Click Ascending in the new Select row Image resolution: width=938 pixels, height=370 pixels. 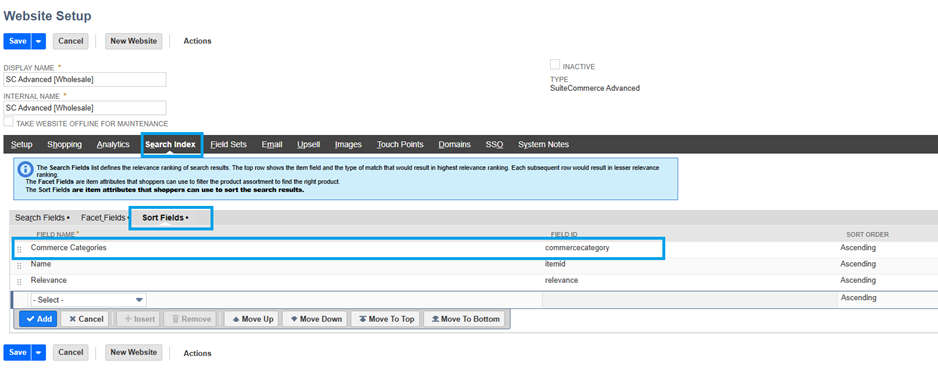(859, 298)
